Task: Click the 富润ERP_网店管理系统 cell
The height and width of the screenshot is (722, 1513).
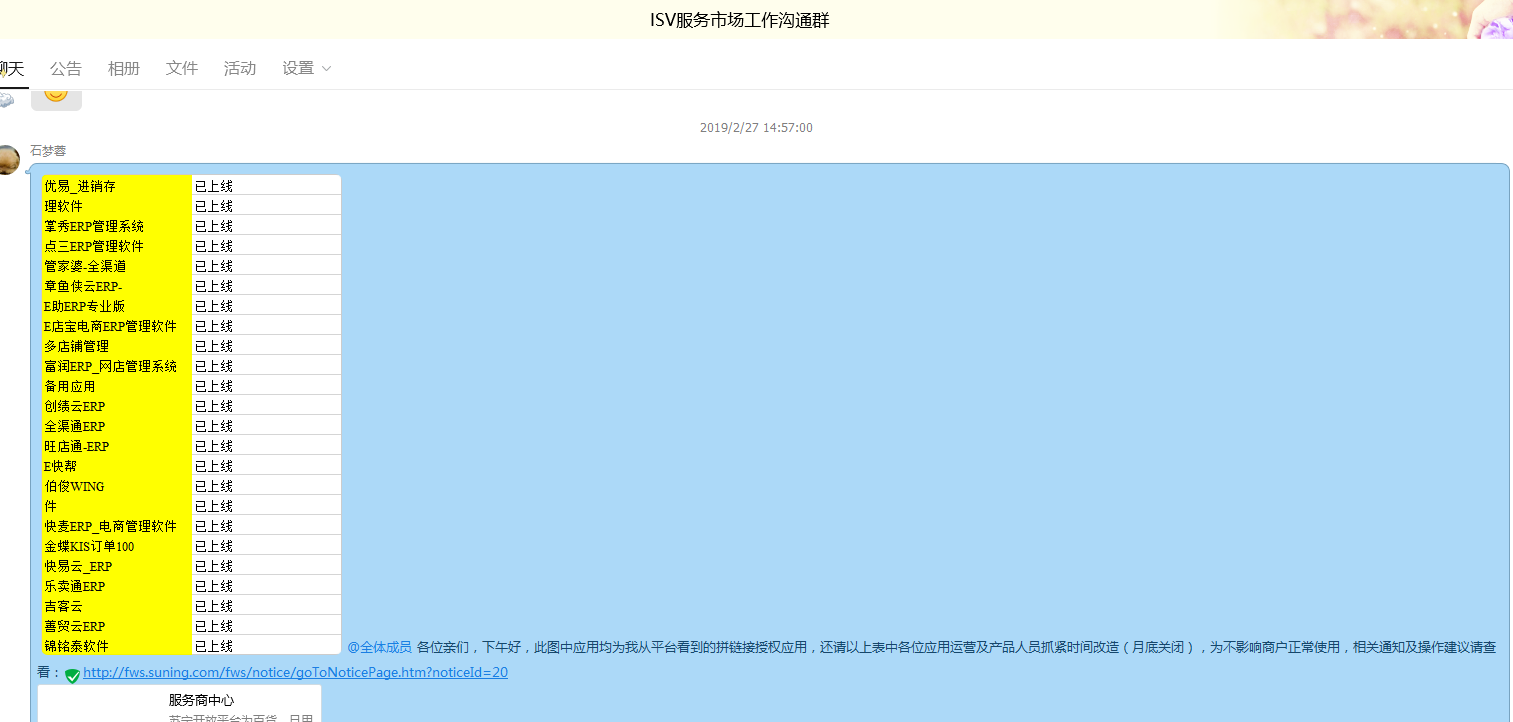Action: click(117, 366)
